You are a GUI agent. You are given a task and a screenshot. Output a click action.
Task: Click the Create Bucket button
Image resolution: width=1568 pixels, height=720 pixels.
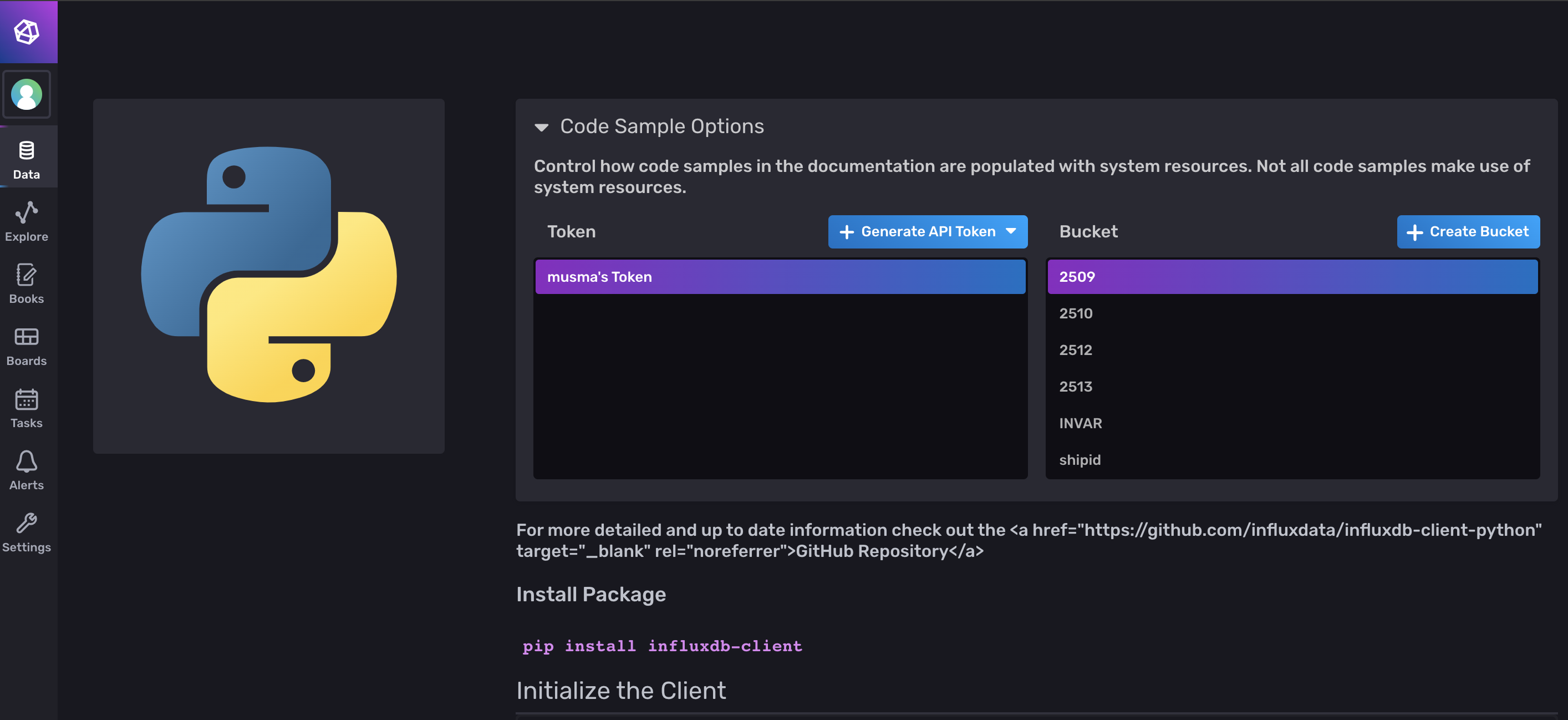pos(1468,231)
